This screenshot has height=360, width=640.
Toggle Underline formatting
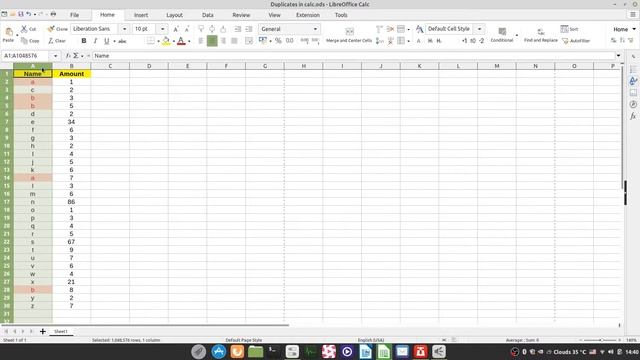pos(107,41)
